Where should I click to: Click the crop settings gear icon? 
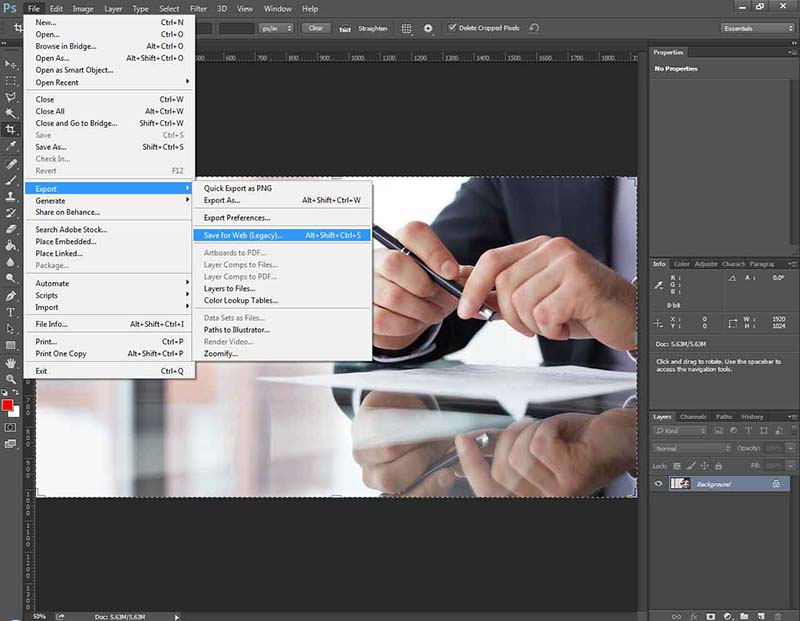tap(428, 29)
